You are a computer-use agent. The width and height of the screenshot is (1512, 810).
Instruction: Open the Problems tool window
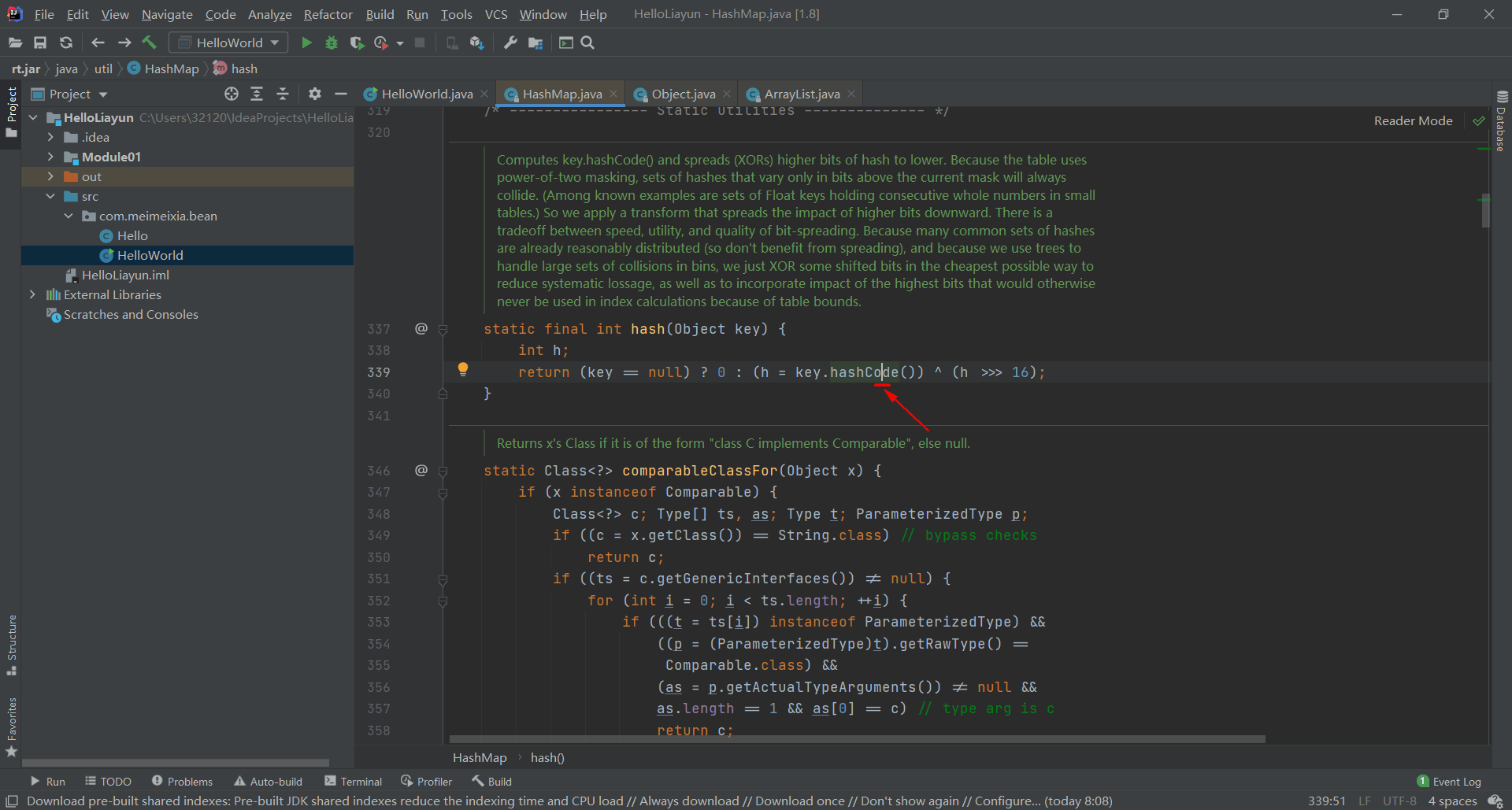tap(182, 782)
